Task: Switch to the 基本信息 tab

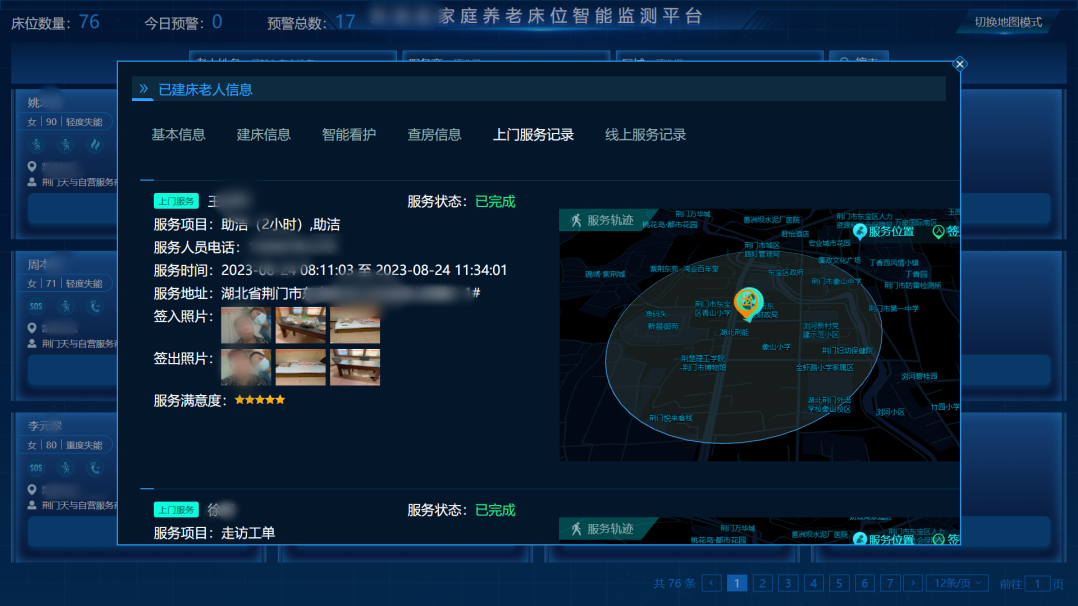Action: [177, 134]
